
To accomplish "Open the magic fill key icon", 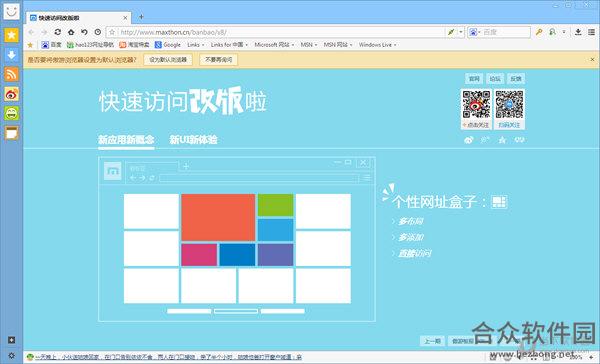I will [x=539, y=32].
